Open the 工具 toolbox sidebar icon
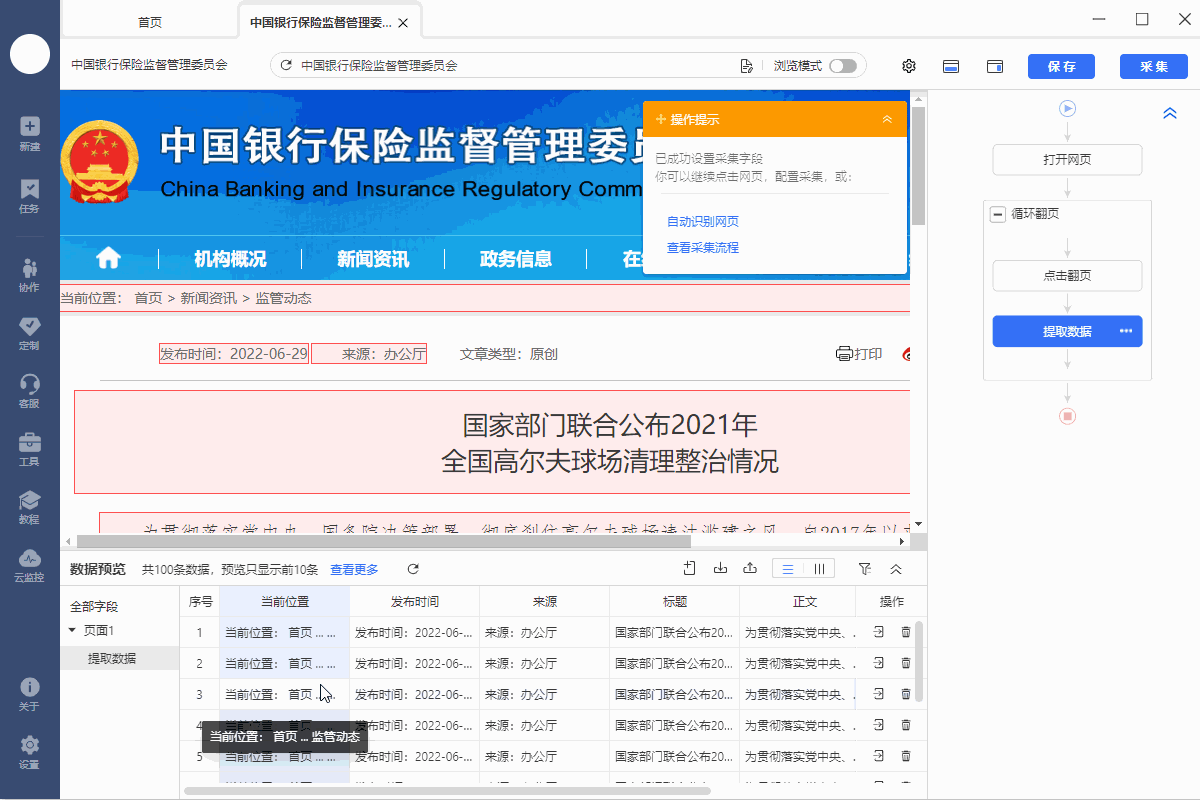Screen dimensions: 1200x800 (30, 448)
